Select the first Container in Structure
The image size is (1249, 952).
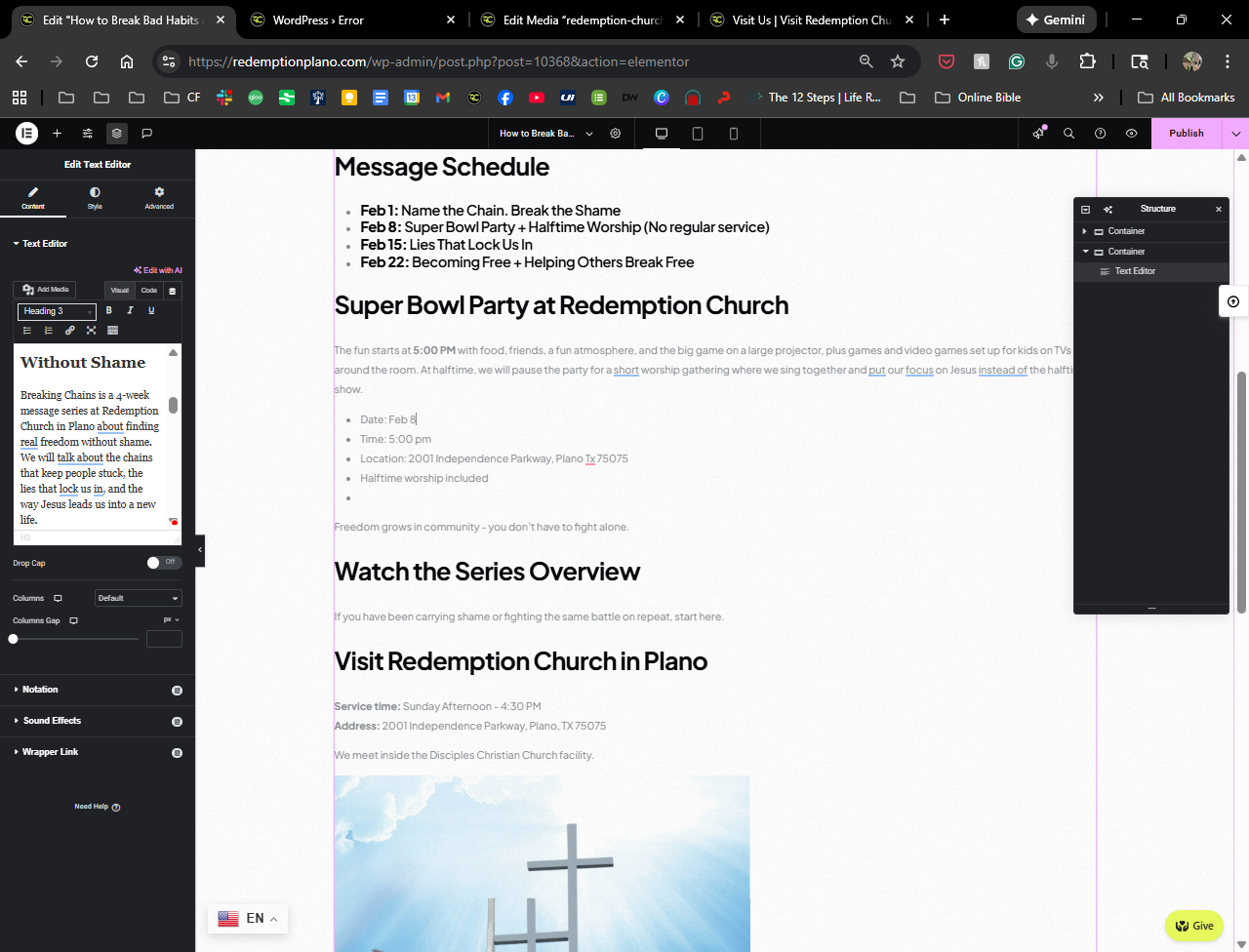[1126, 231]
